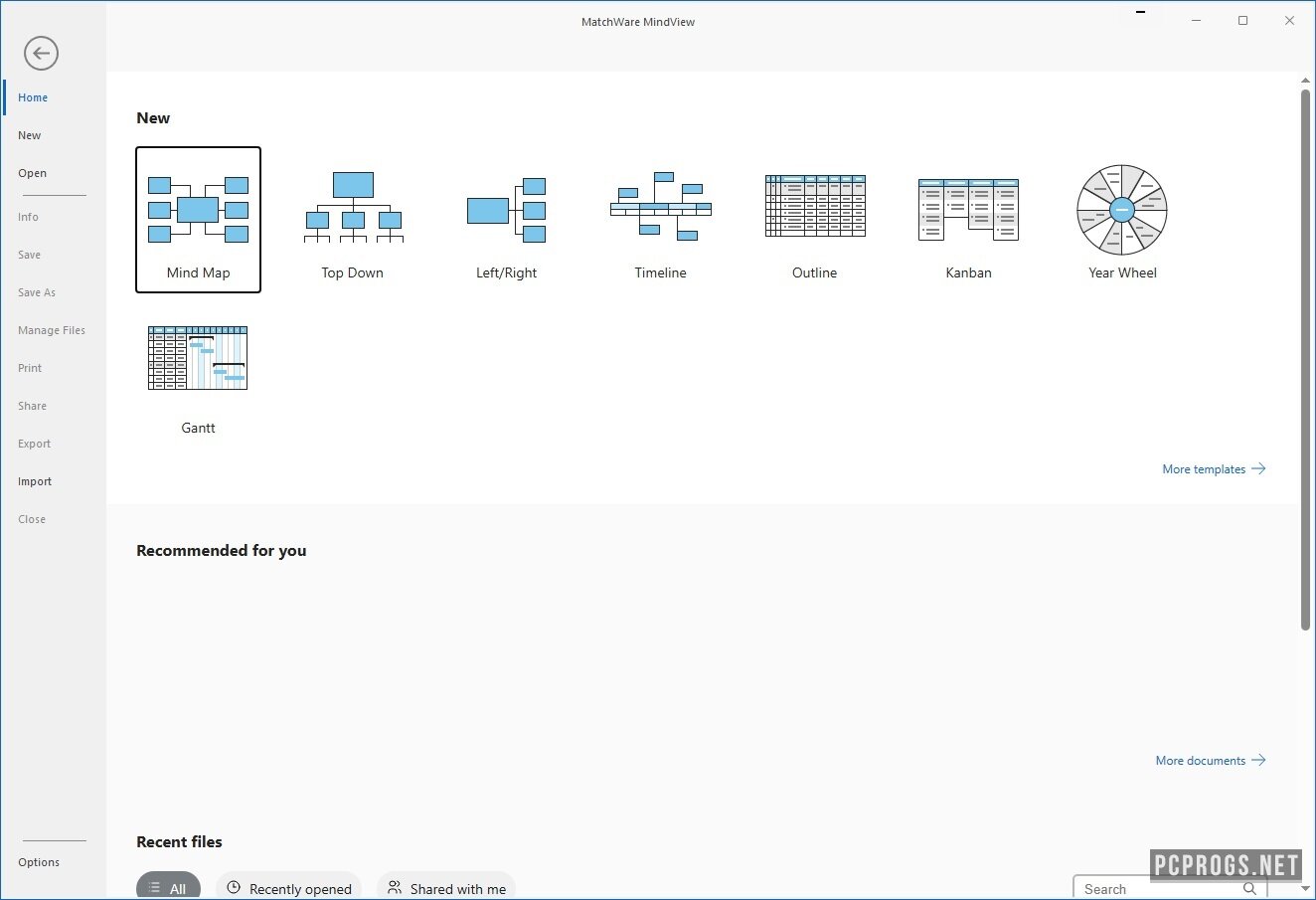The width and height of the screenshot is (1316, 900).
Task: Choose the Year Wheel template icon
Action: point(1122,210)
